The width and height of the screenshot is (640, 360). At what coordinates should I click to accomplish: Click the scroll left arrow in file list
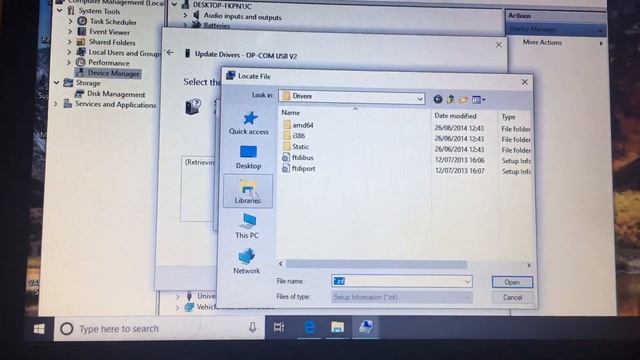point(280,264)
